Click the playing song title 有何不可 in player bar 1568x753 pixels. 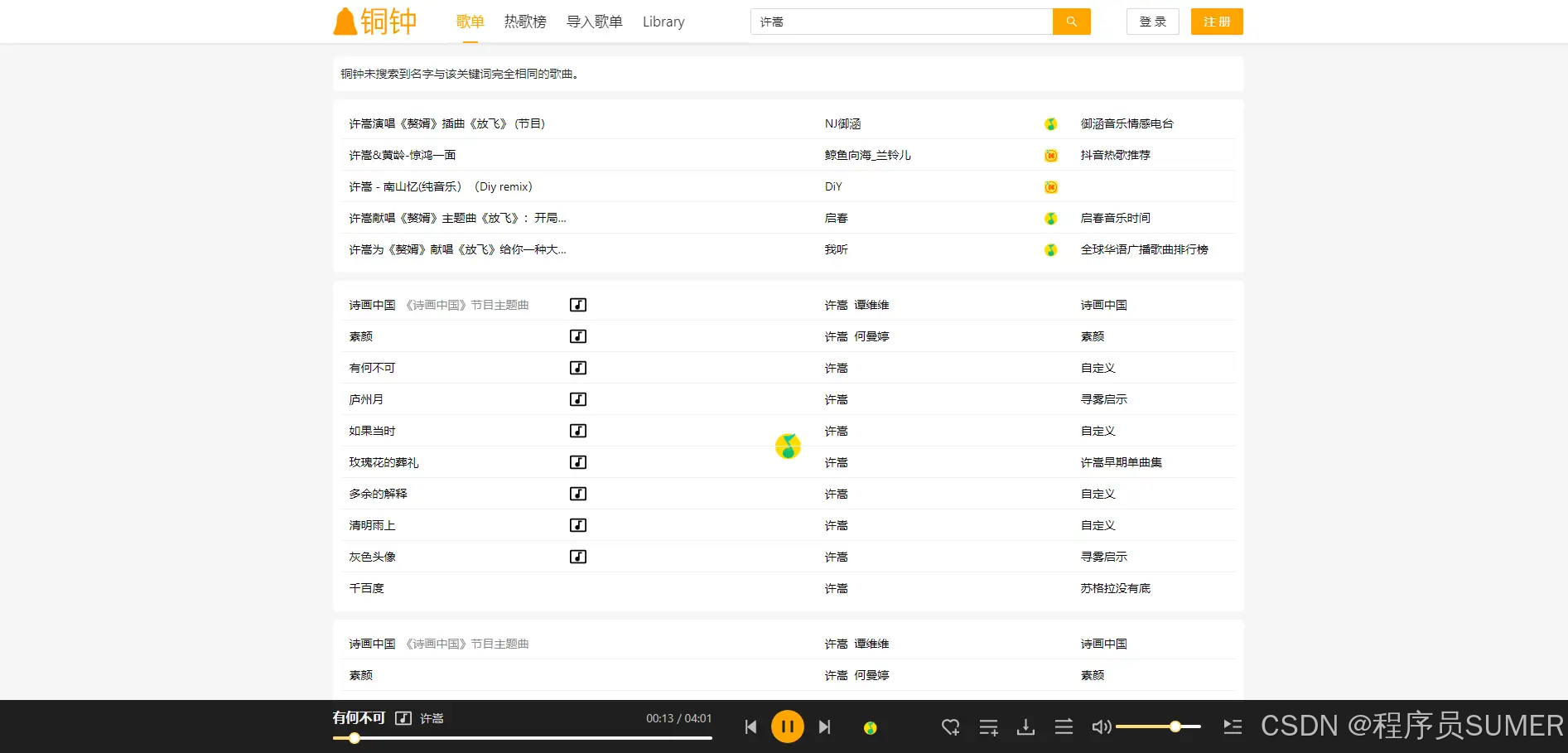click(x=359, y=717)
